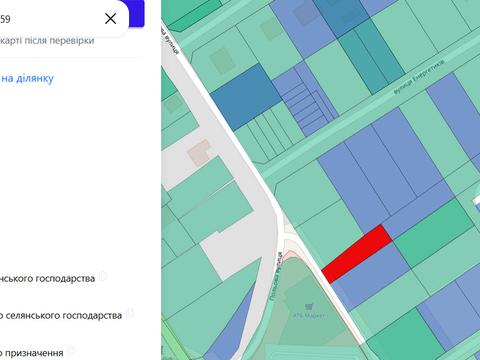Copy the "нського господарства" value with its copy icon

(103, 276)
